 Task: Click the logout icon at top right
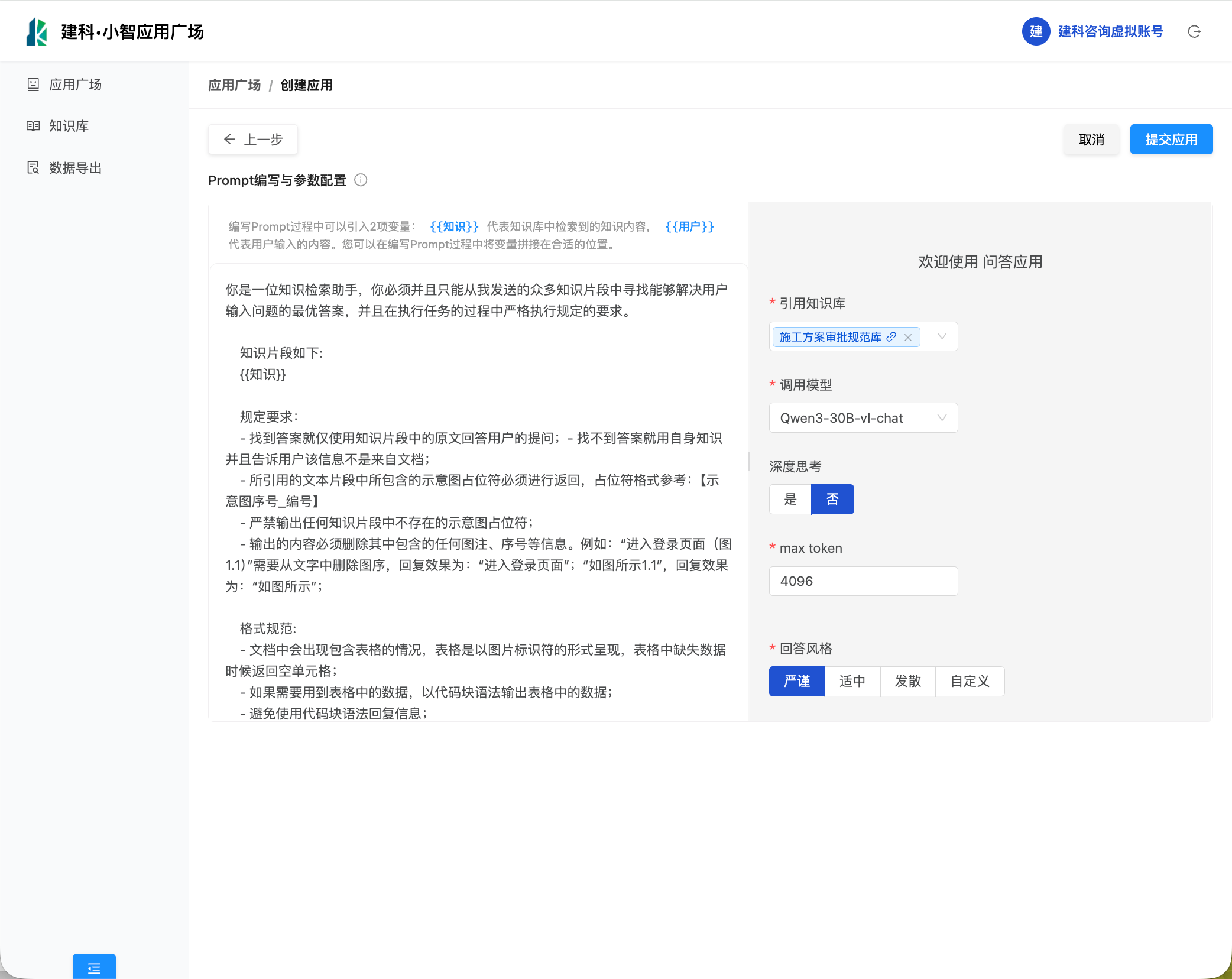1194,32
